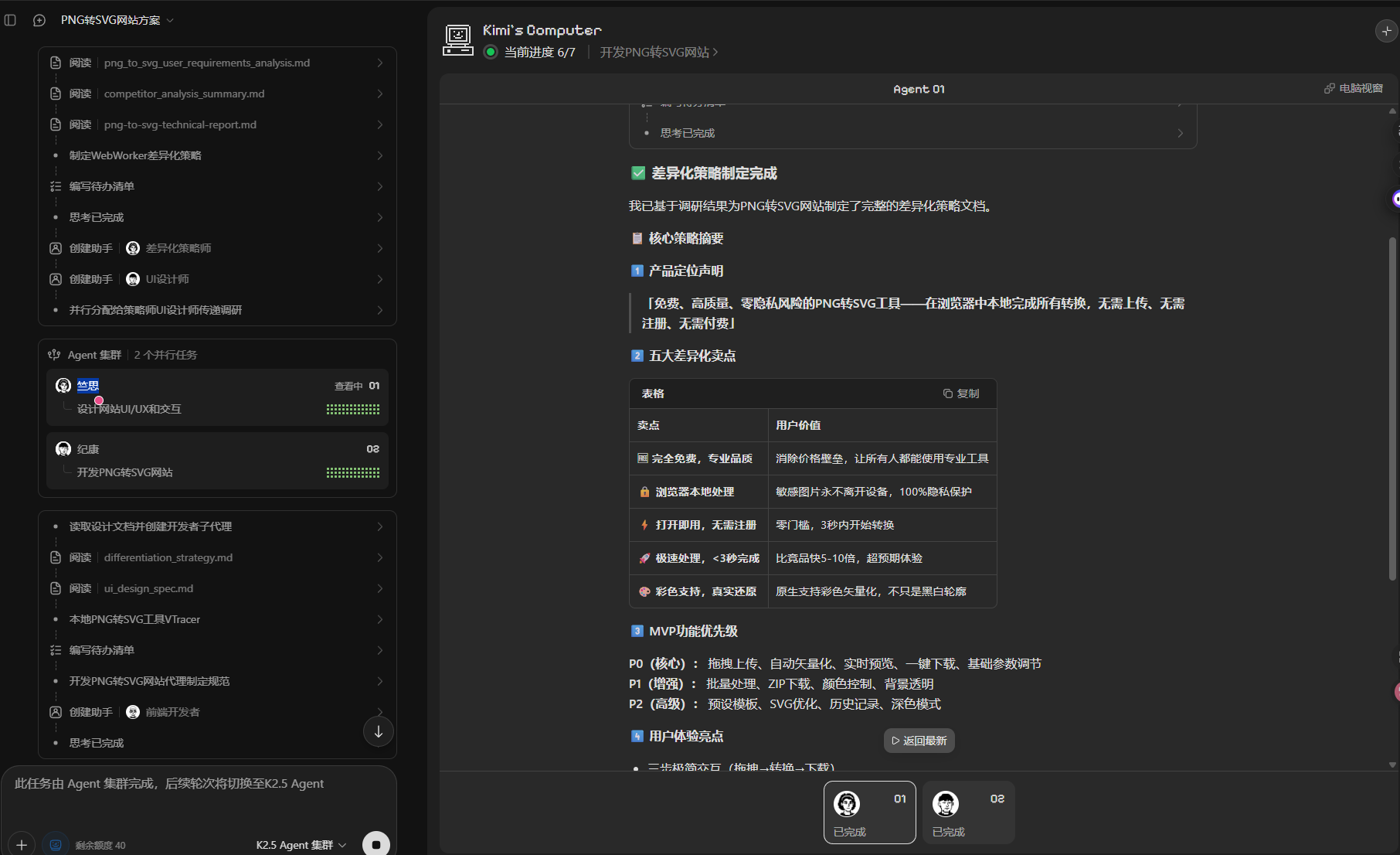
Task: Expand the 思考已完成 step in Agent panel
Action: [912, 133]
